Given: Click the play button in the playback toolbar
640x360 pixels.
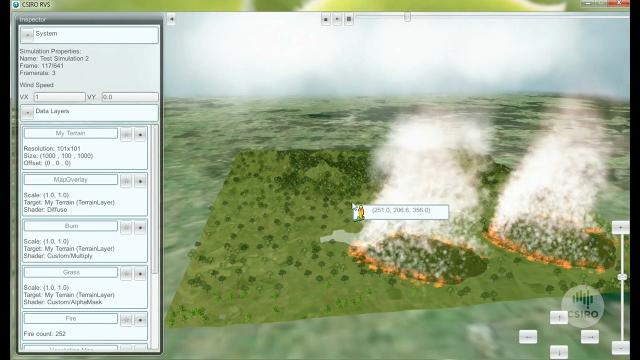Looking at the screenshot, I should pyautogui.click(x=337, y=19).
